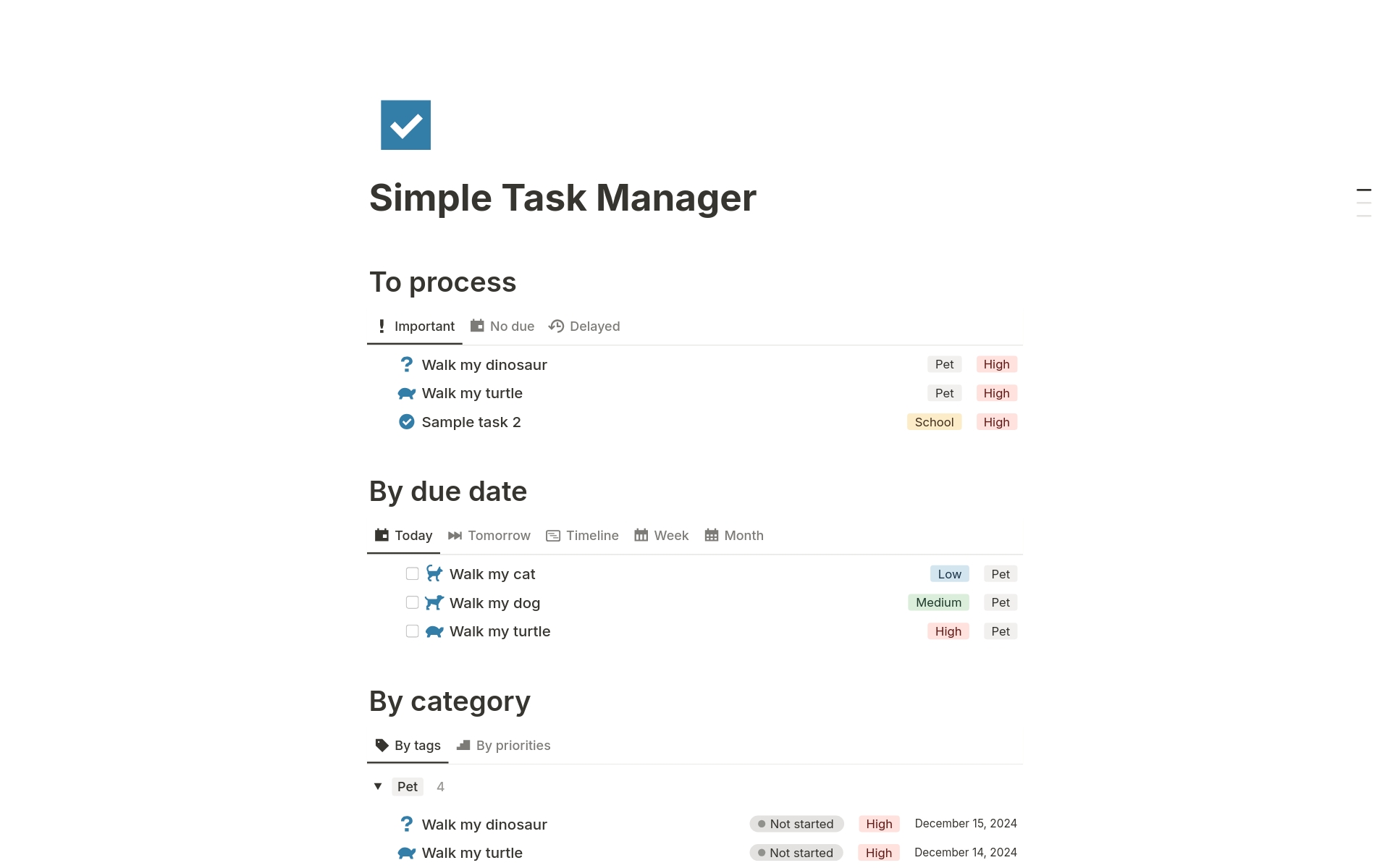Open the Not started status for Walk my dinosaur

796,824
